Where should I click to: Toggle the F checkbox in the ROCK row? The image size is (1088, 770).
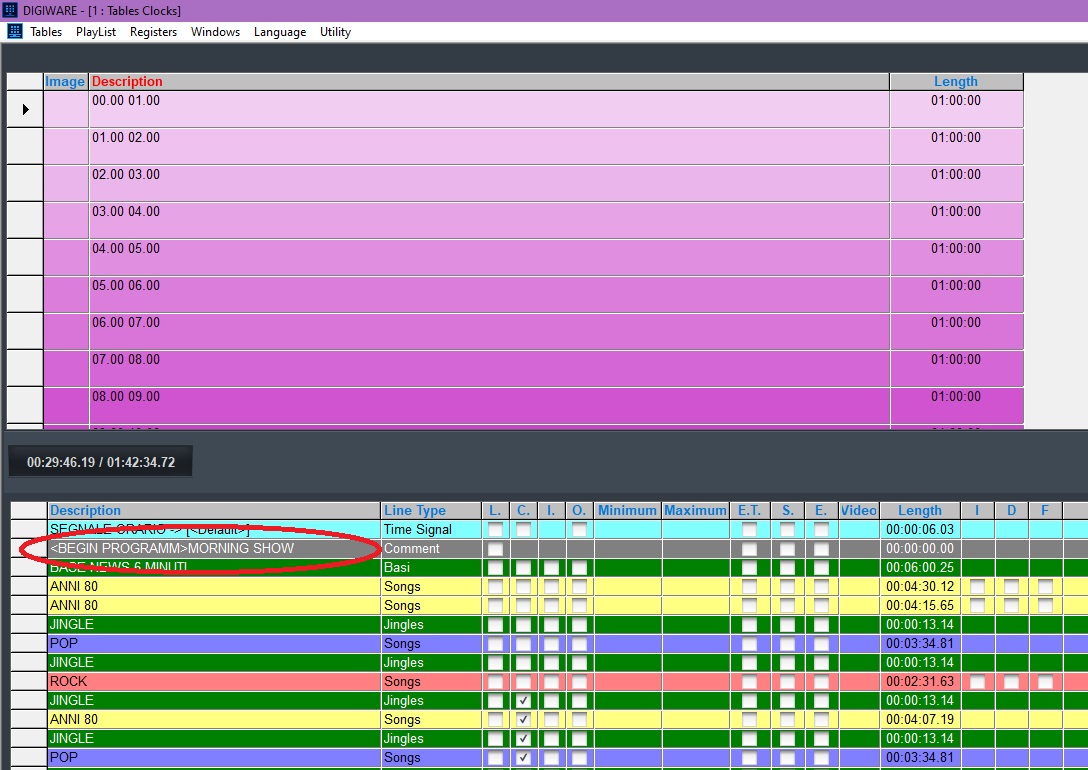tap(1045, 682)
